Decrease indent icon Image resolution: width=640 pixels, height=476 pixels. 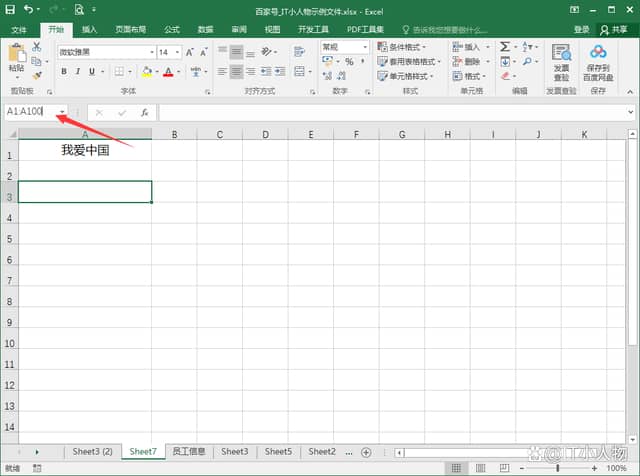tap(266, 71)
